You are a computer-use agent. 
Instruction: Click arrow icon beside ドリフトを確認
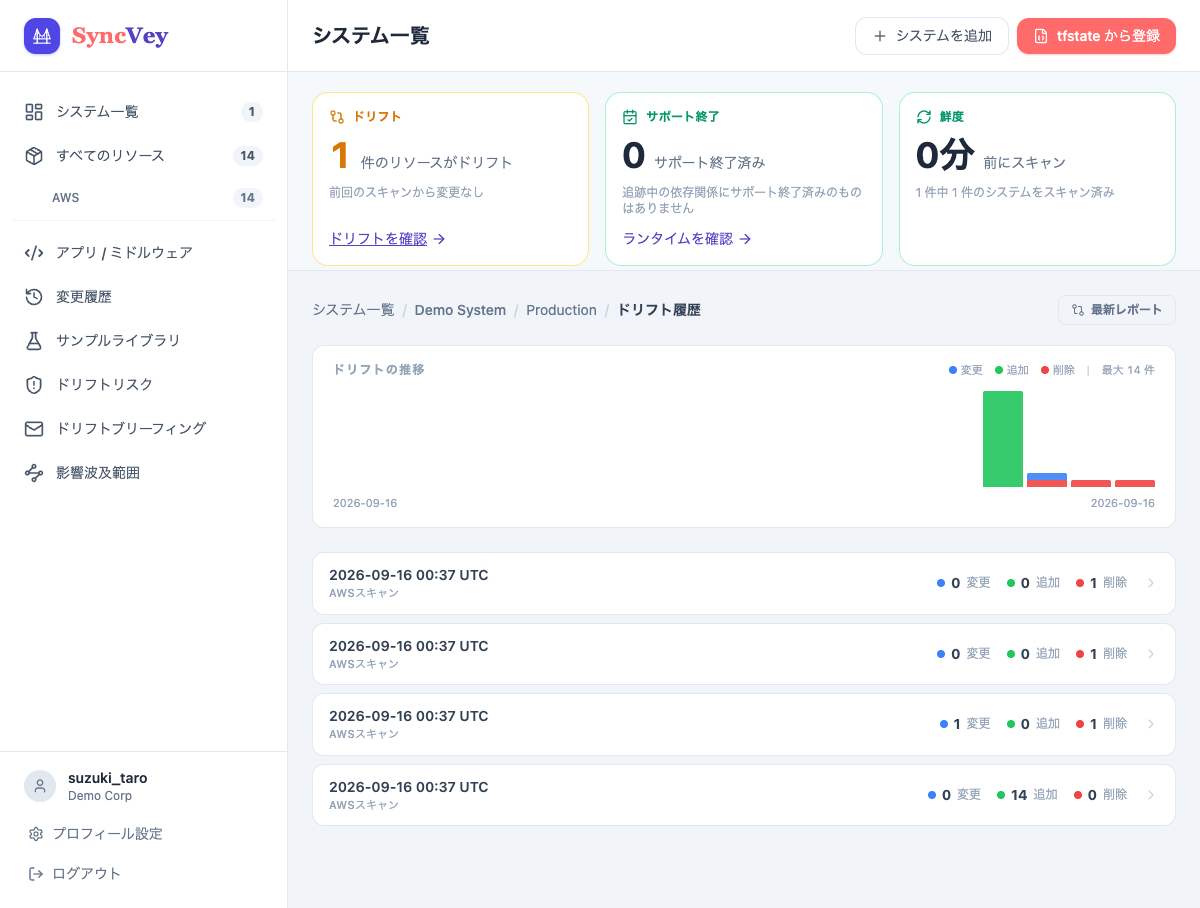[439, 239]
